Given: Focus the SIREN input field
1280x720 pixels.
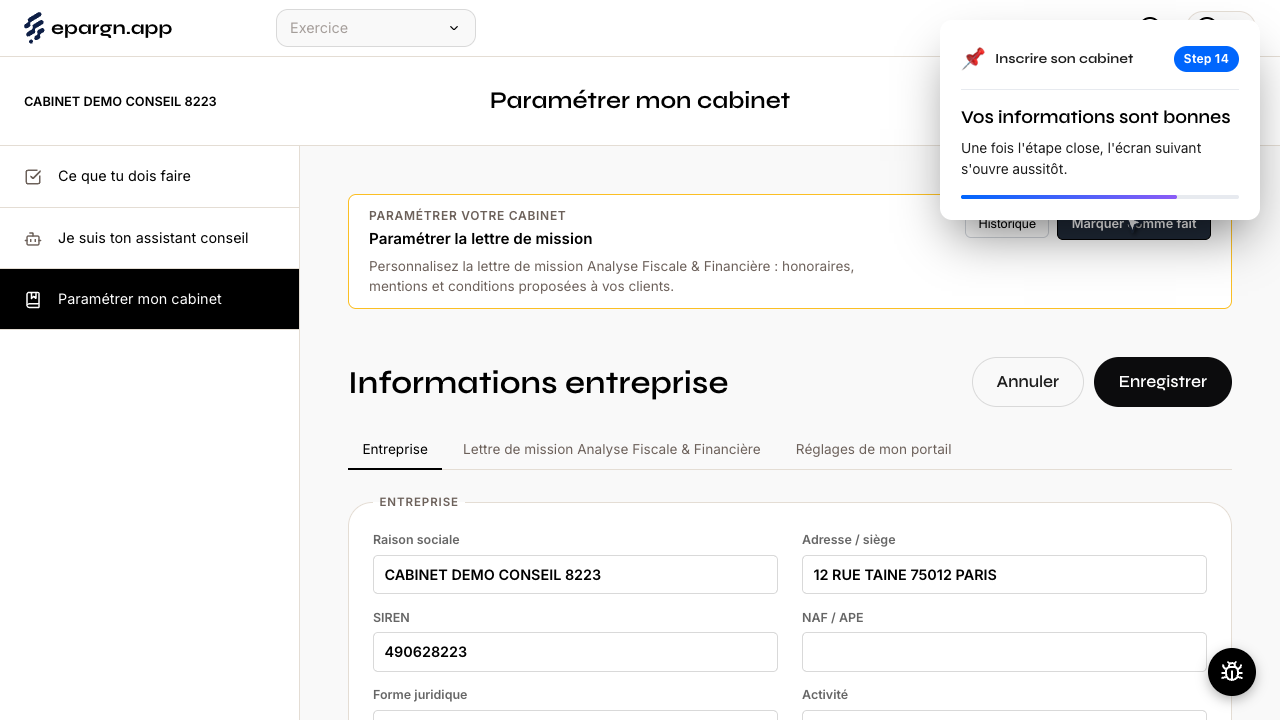Looking at the screenshot, I should (x=575, y=652).
